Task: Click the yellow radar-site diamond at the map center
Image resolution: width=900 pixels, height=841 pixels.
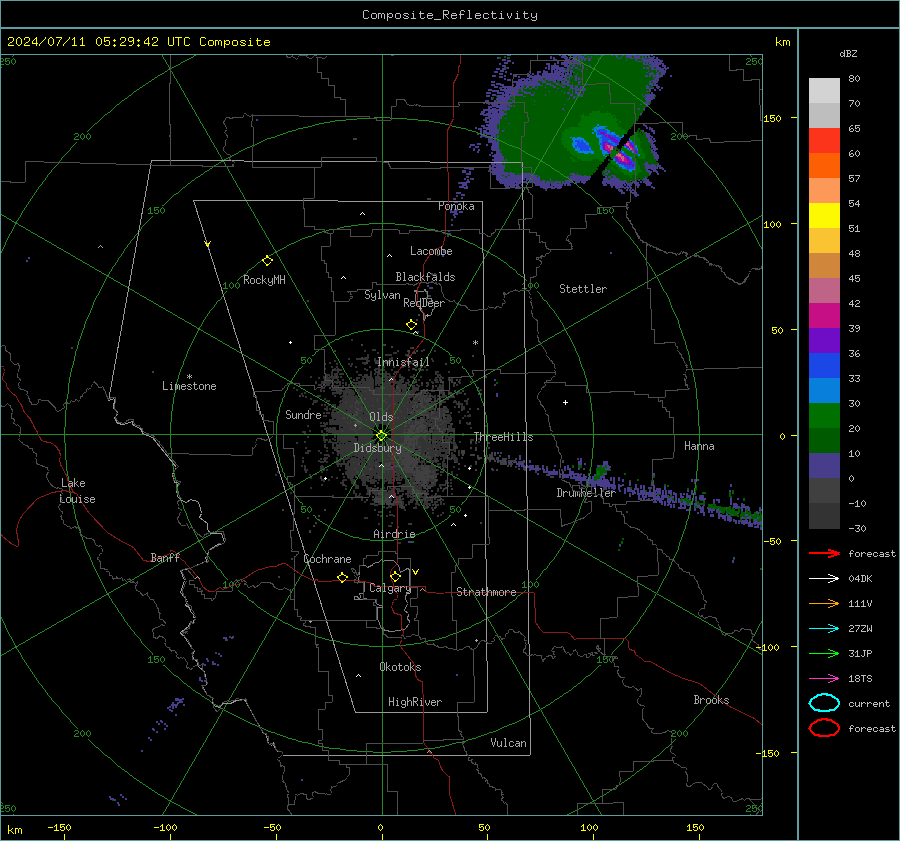Action: click(x=381, y=436)
